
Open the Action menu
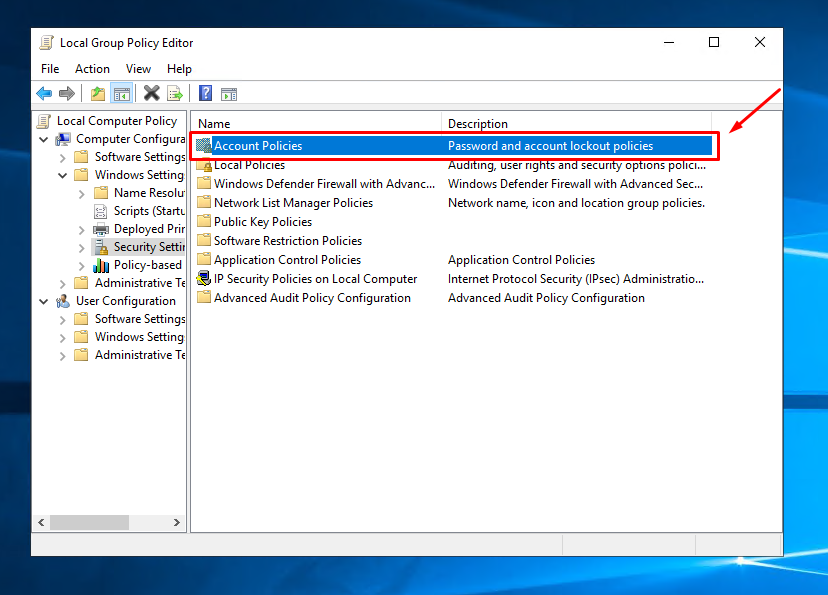click(92, 69)
